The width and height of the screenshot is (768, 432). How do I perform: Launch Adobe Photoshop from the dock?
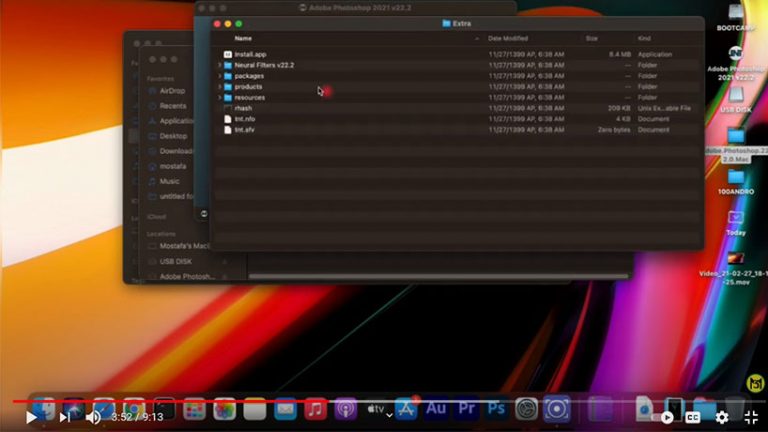point(496,408)
